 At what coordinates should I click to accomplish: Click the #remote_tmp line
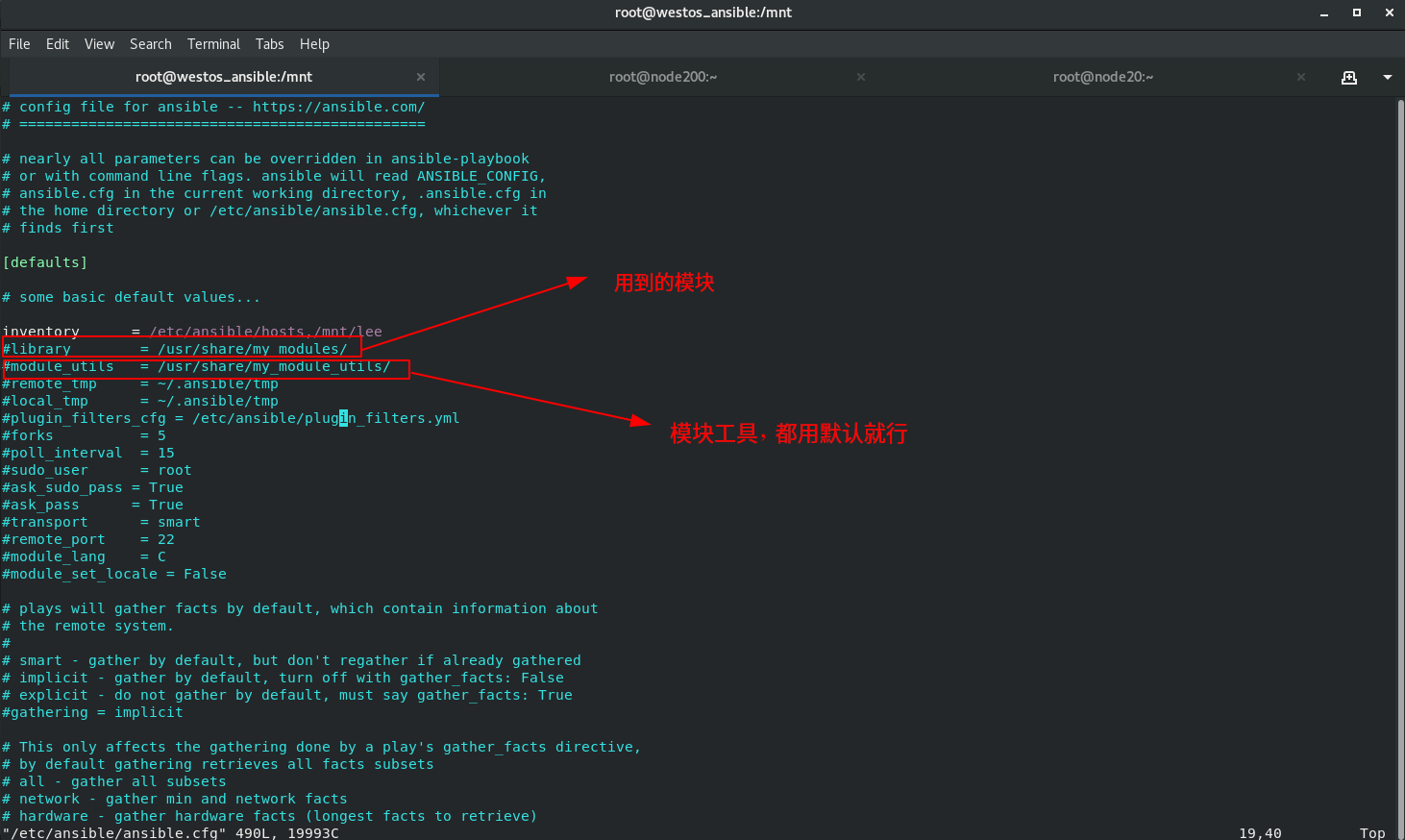[140, 383]
